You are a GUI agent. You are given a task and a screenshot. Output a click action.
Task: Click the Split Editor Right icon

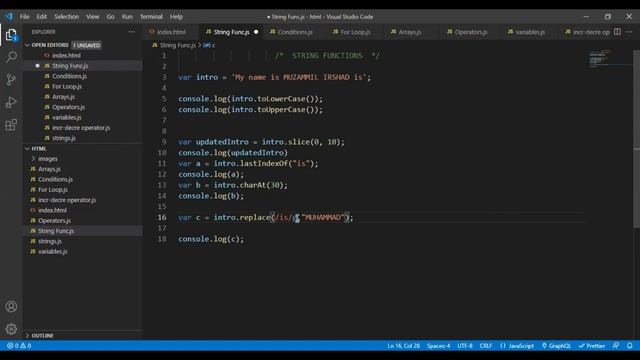coord(617,32)
